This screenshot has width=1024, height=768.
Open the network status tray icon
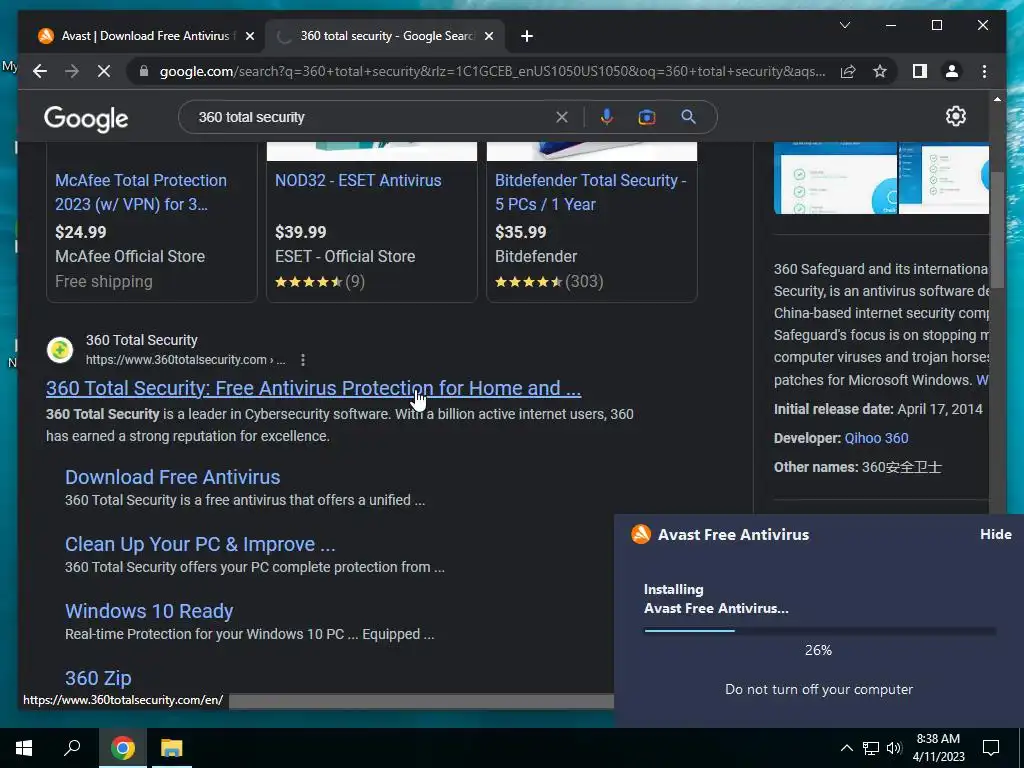point(871,748)
